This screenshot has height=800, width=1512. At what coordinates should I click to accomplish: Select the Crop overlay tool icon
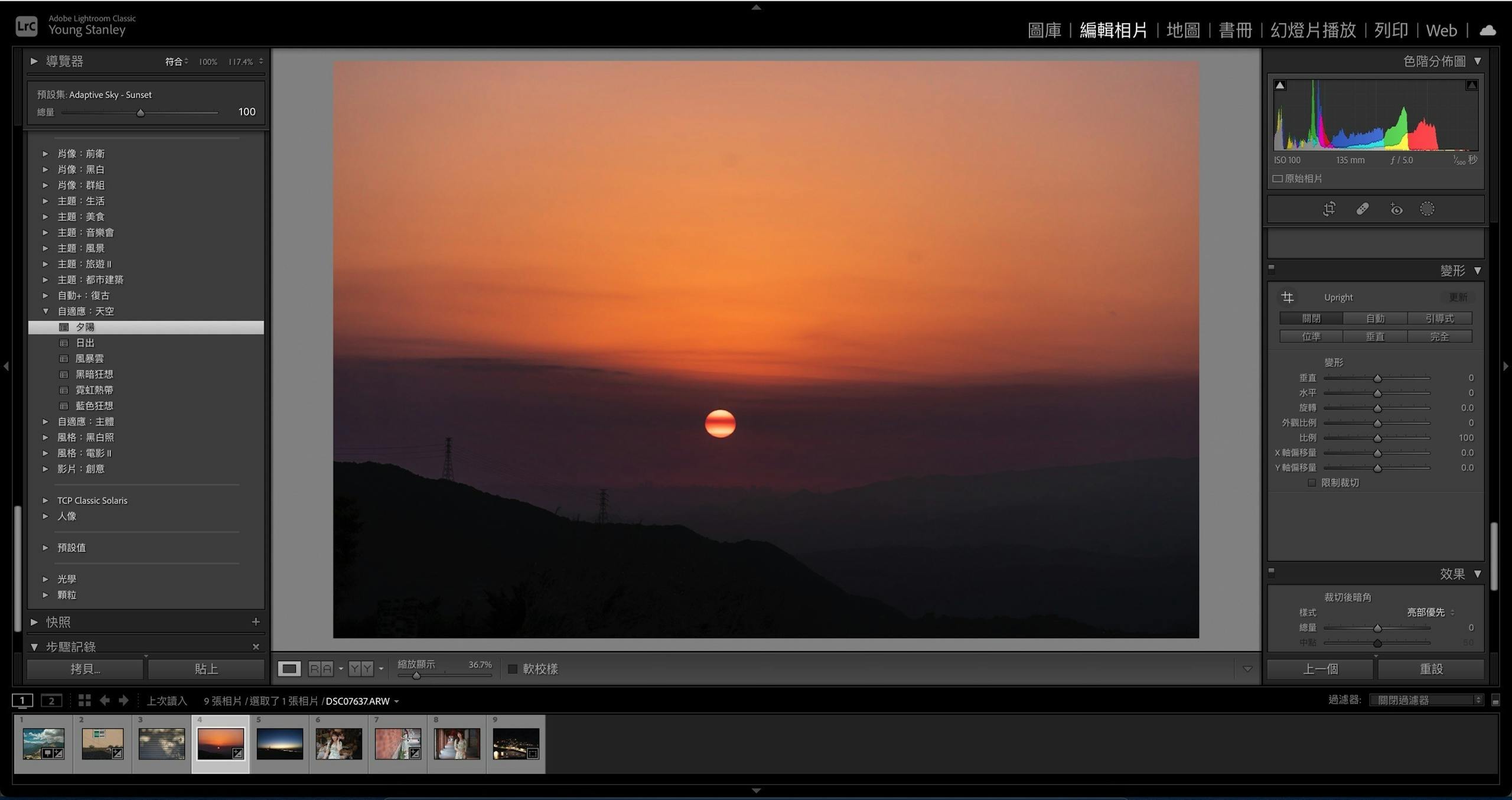[1329, 209]
